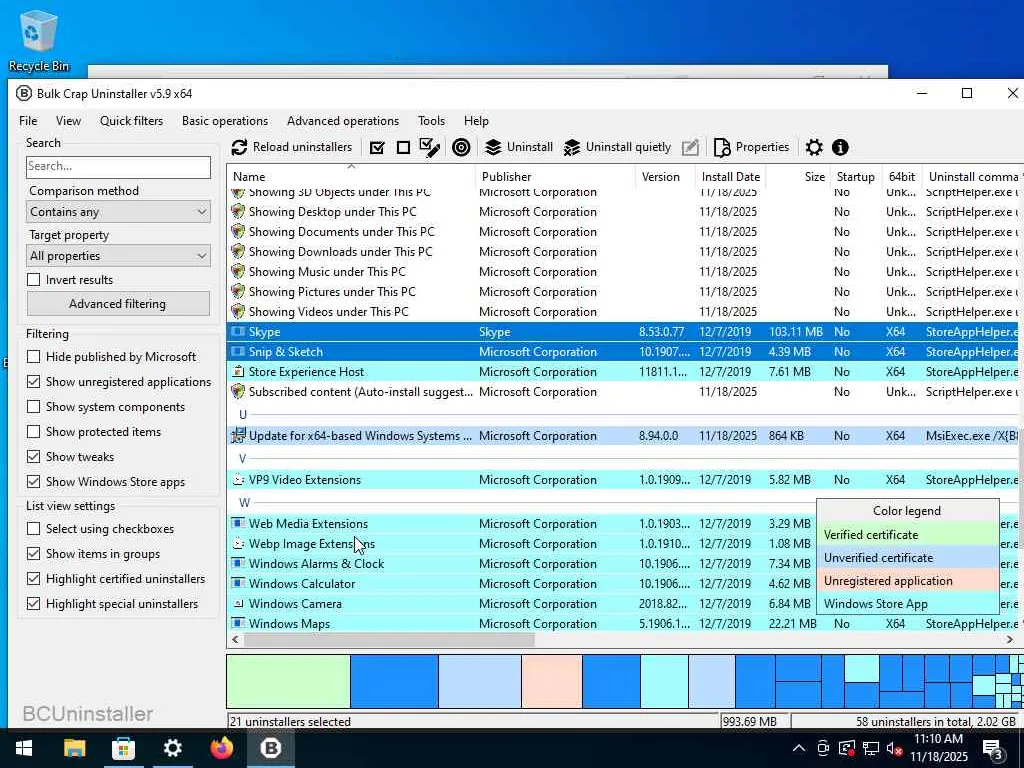Click the Windows Store App legend color
1024x768 pixels.
point(908,604)
